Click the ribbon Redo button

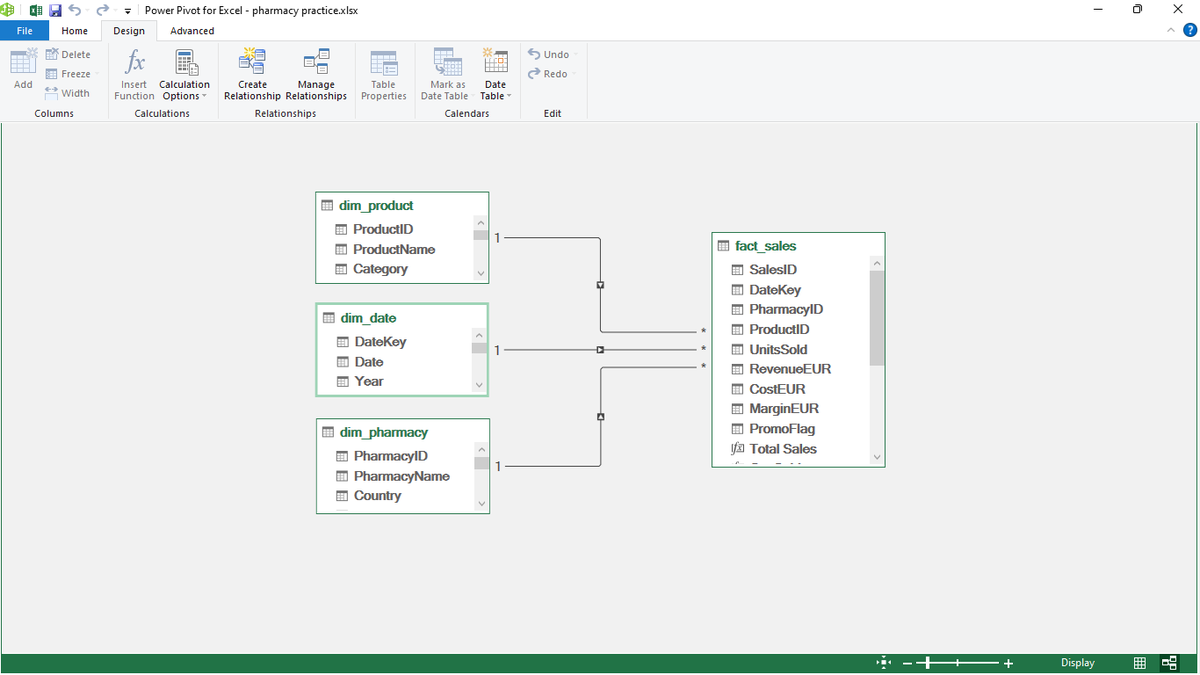pyautogui.click(x=550, y=74)
